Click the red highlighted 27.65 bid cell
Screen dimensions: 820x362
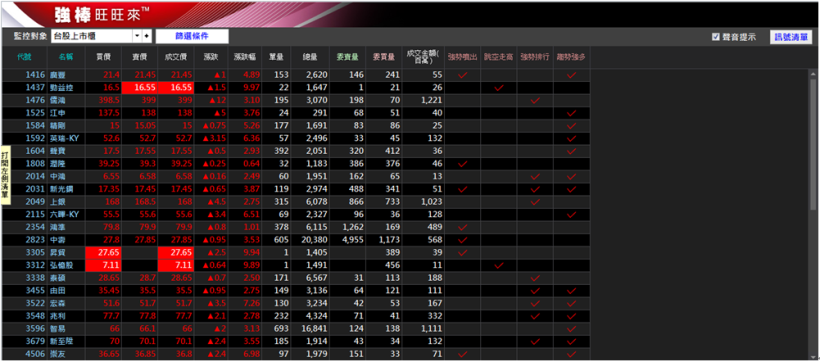(103, 253)
